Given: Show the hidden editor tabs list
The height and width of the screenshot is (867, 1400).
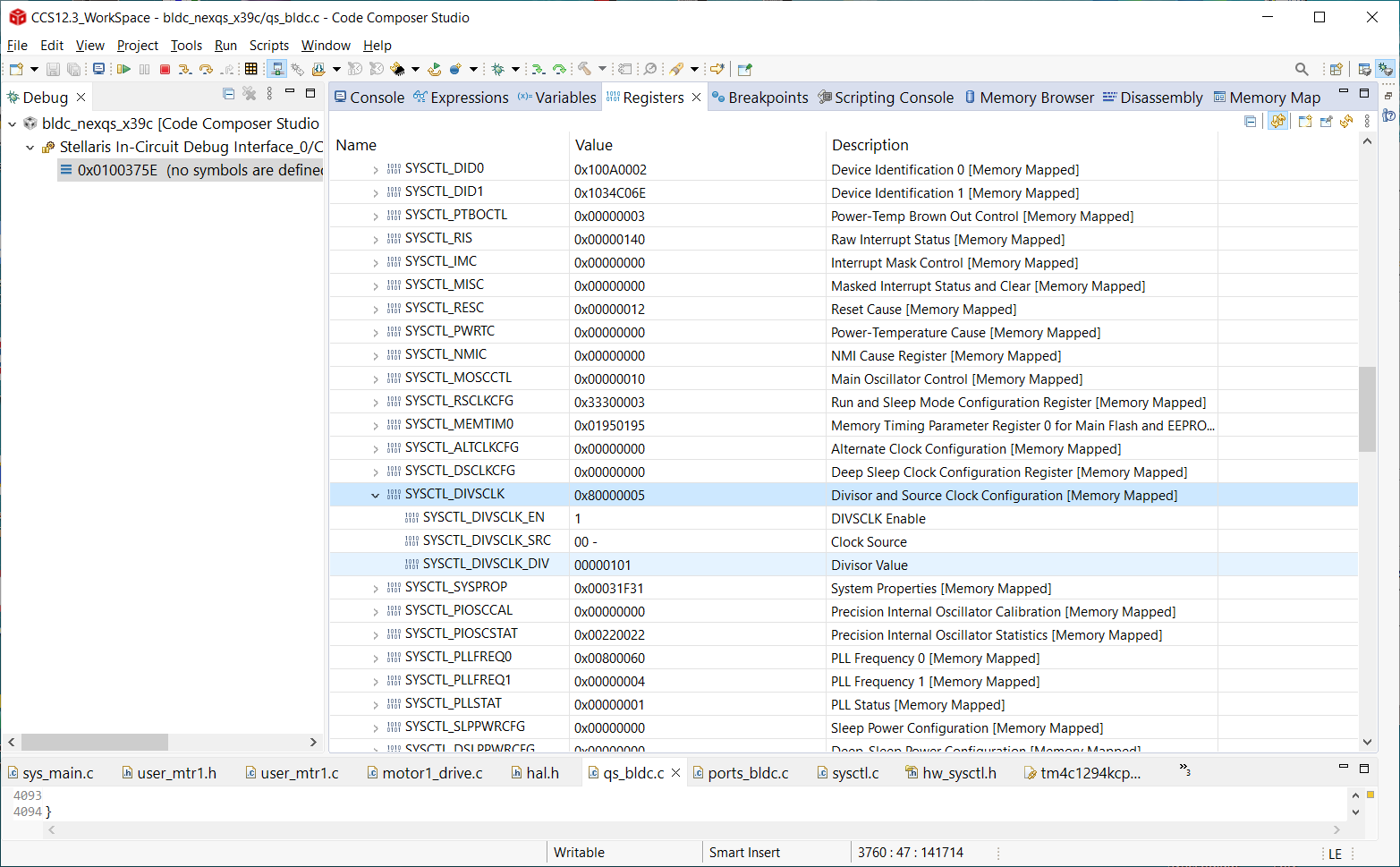Looking at the screenshot, I should pos(1184,769).
